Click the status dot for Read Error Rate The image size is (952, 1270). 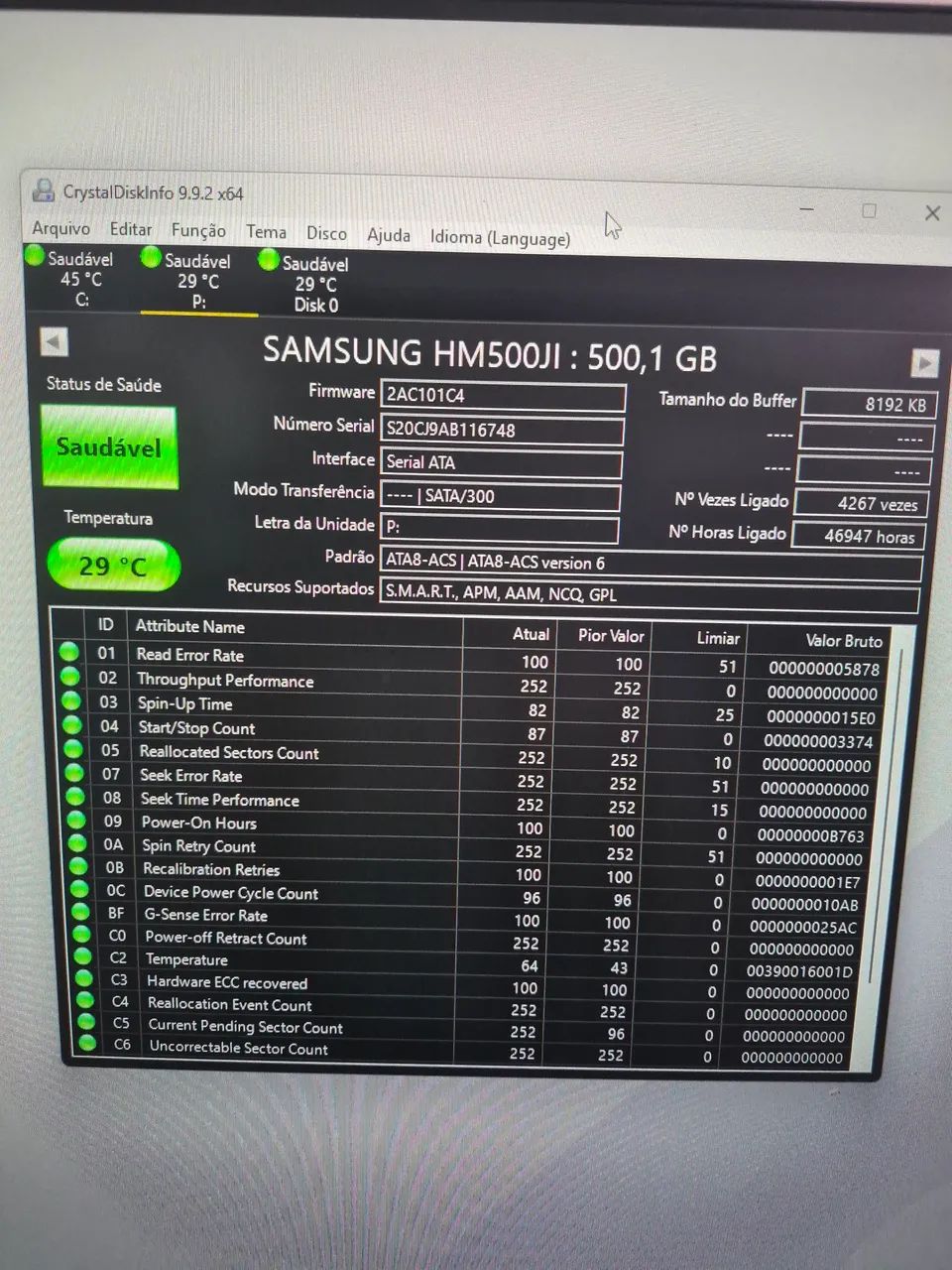(68, 652)
